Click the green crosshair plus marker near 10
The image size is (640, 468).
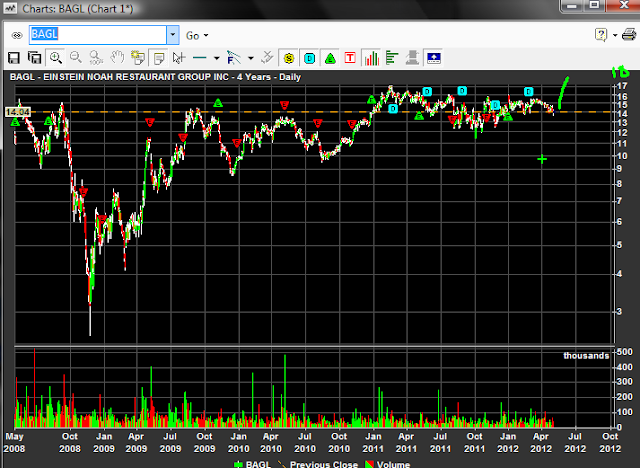tap(542, 159)
